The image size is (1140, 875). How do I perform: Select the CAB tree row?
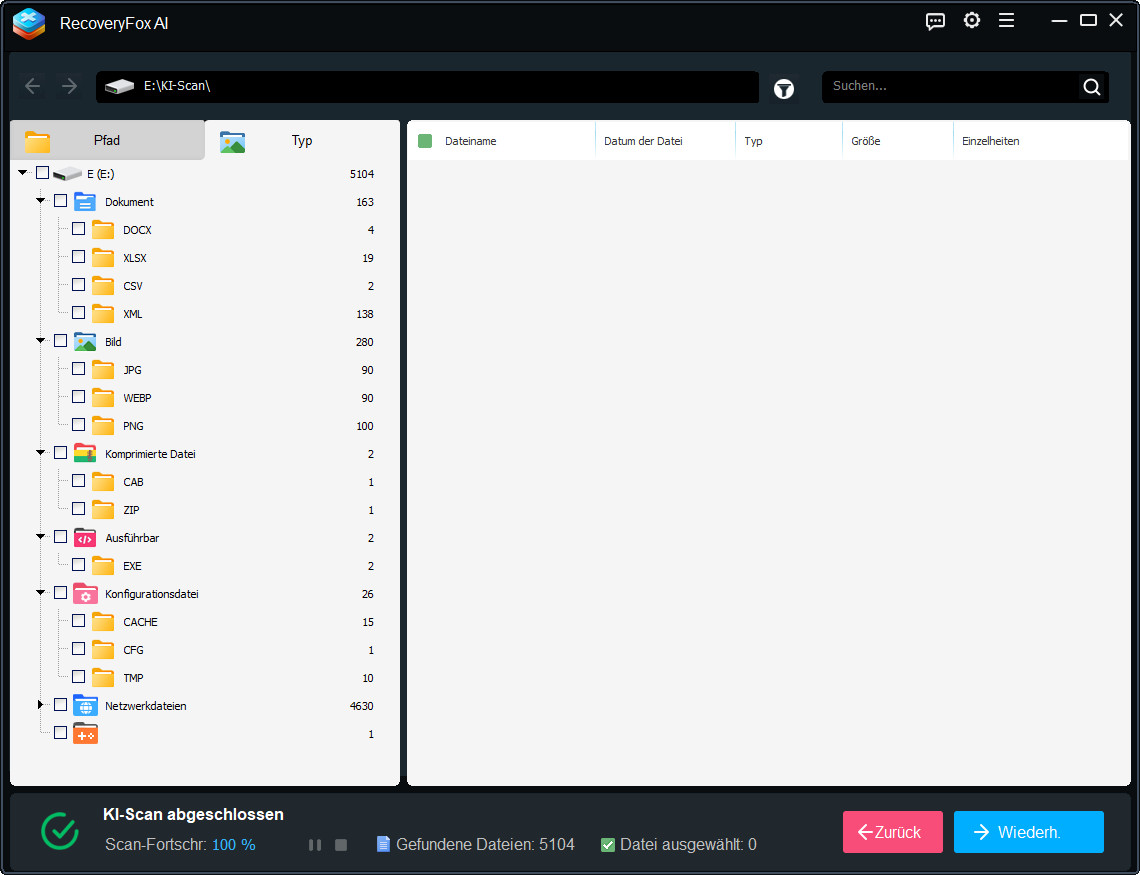click(x=205, y=482)
